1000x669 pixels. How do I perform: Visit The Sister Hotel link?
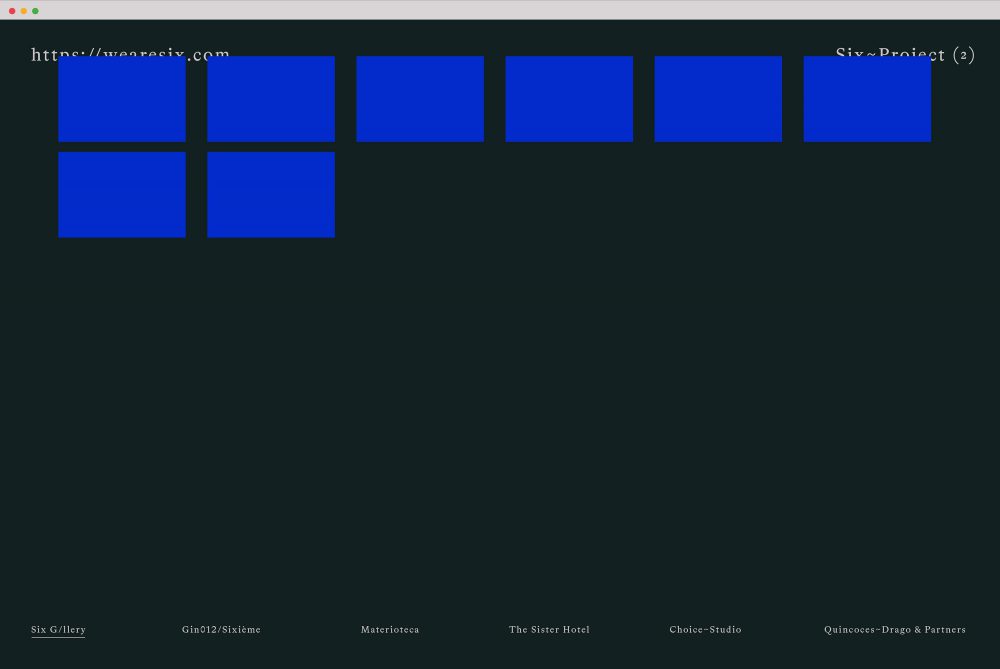549,629
